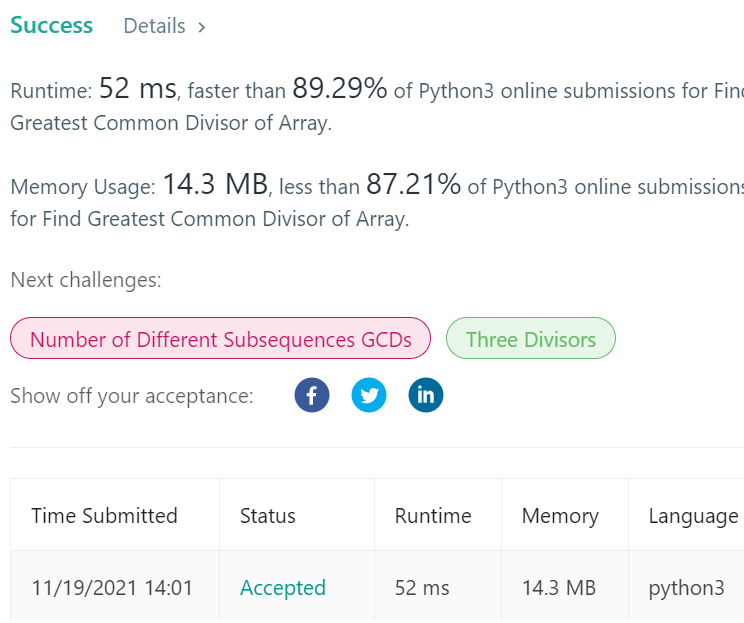This screenshot has height=623, width=744.
Task: Open the Three Divisors challenge
Action: pyautogui.click(x=530, y=339)
